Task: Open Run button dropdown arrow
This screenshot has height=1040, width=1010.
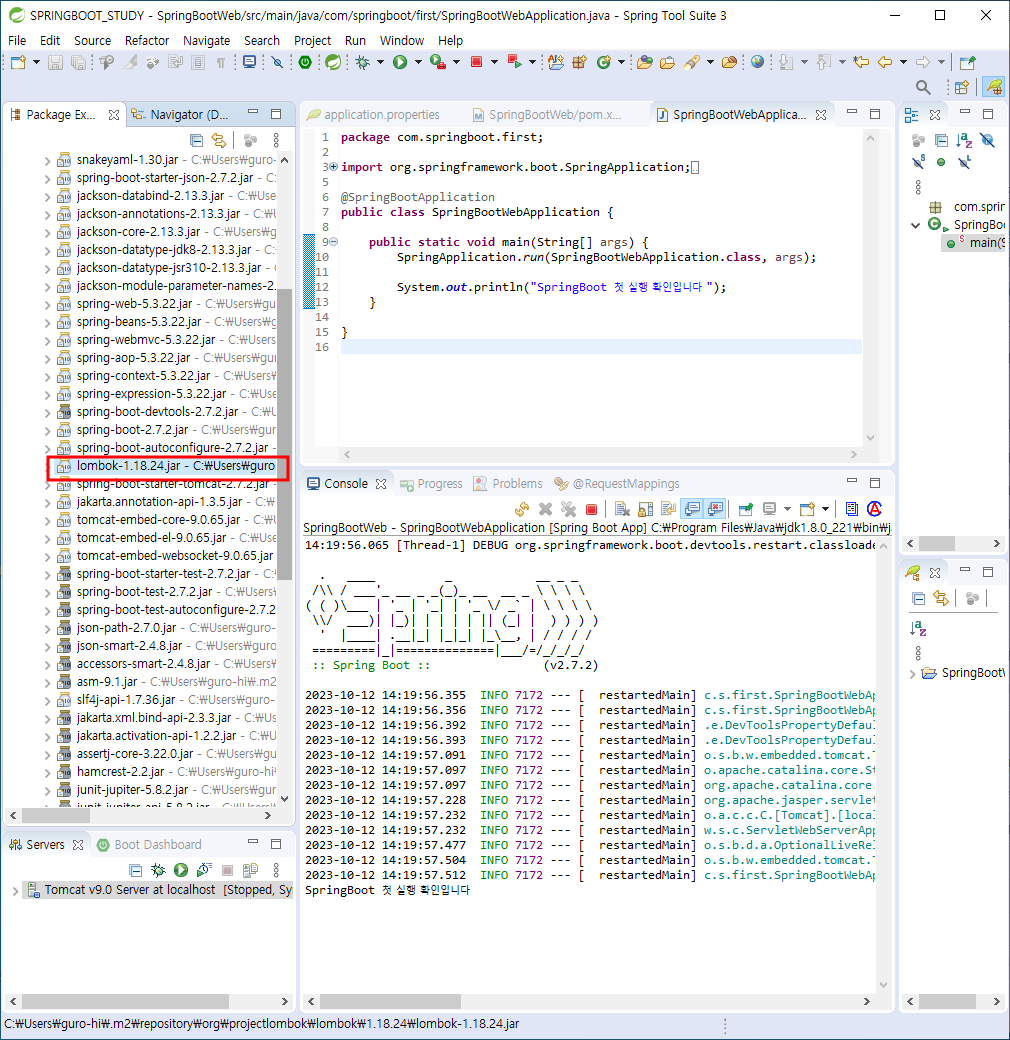Action: point(418,62)
